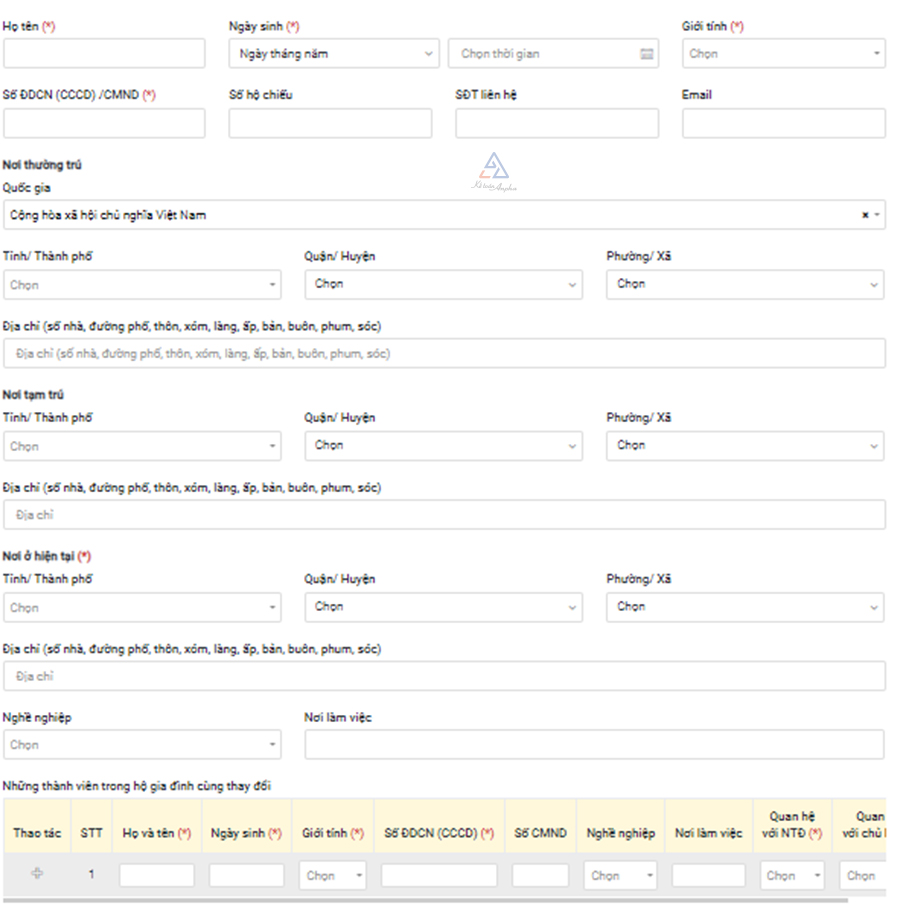Image resolution: width=900 pixels, height=907 pixels.
Task: Open the Giới tính dropdown at top
Action: point(784,54)
